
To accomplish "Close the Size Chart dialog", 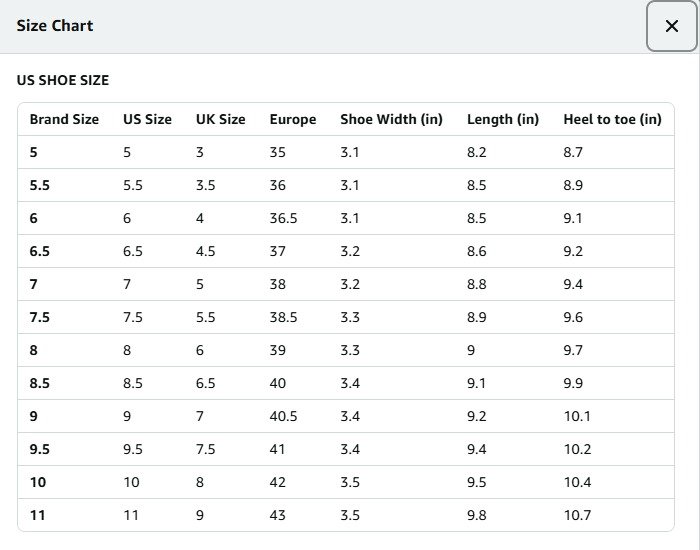I will (671, 26).
